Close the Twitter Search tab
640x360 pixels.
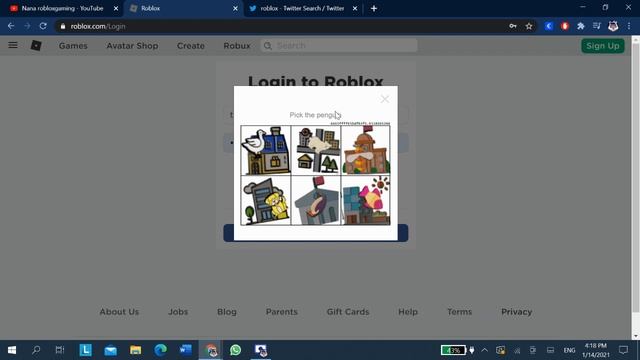pyautogui.click(x=355, y=8)
